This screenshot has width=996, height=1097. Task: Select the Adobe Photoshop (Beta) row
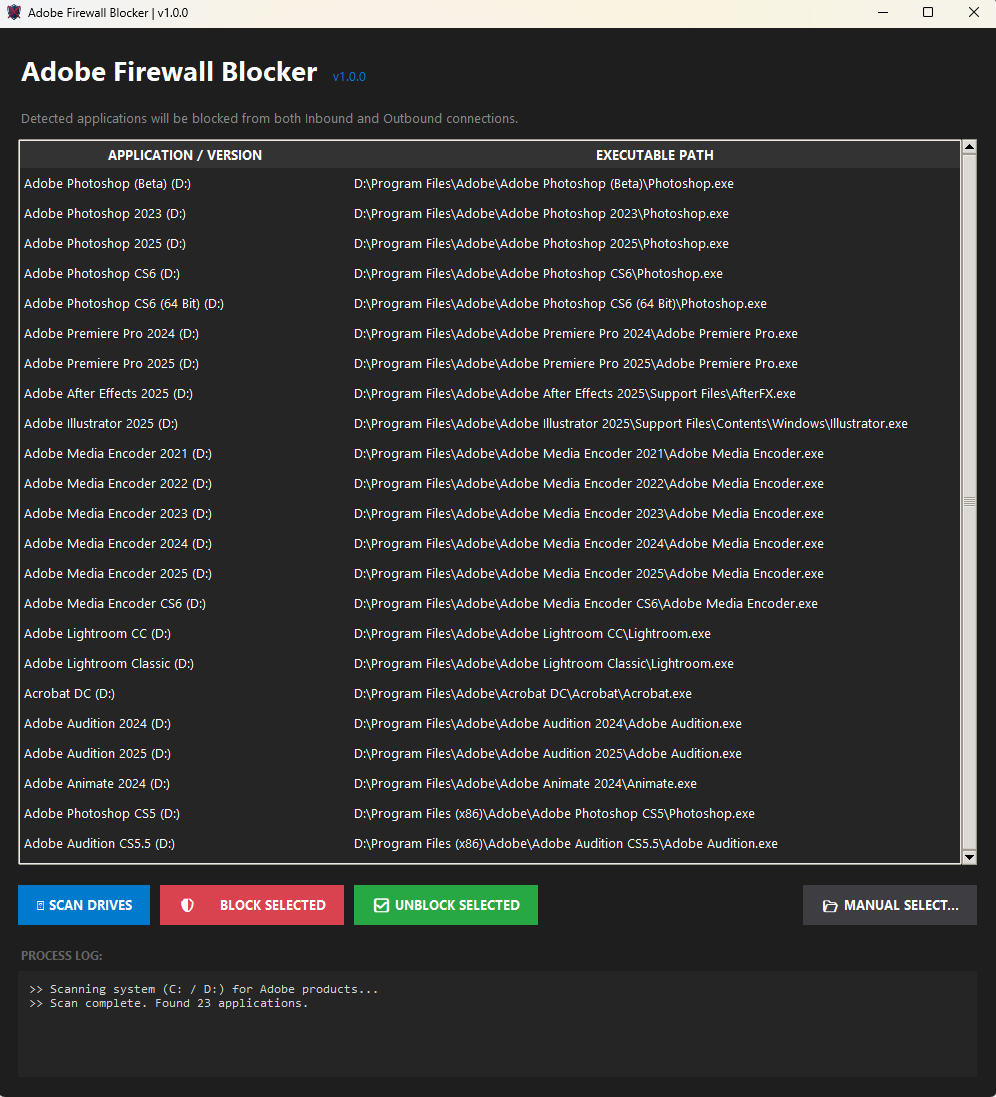tap(105, 184)
